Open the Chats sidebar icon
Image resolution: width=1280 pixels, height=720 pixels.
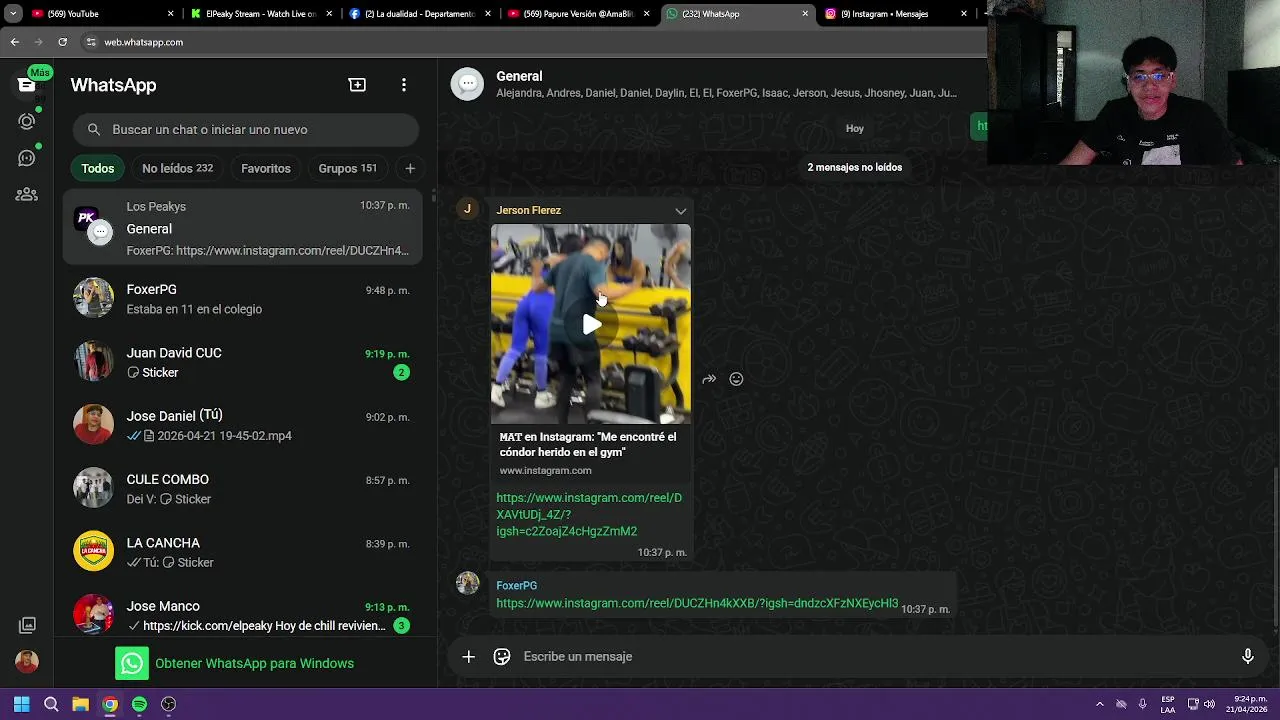(x=27, y=85)
